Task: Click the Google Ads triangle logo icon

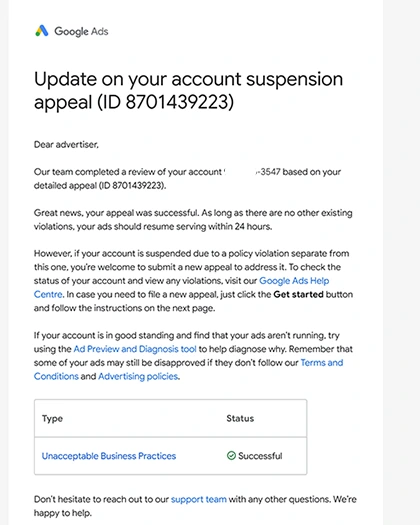Action: [42, 31]
